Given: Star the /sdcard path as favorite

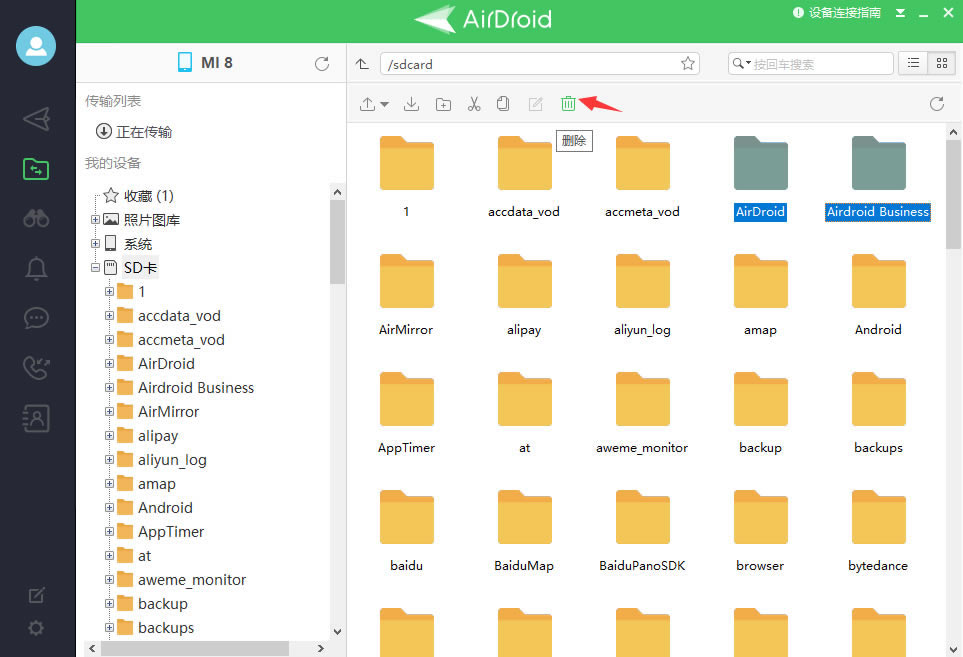Looking at the screenshot, I should coord(687,62).
